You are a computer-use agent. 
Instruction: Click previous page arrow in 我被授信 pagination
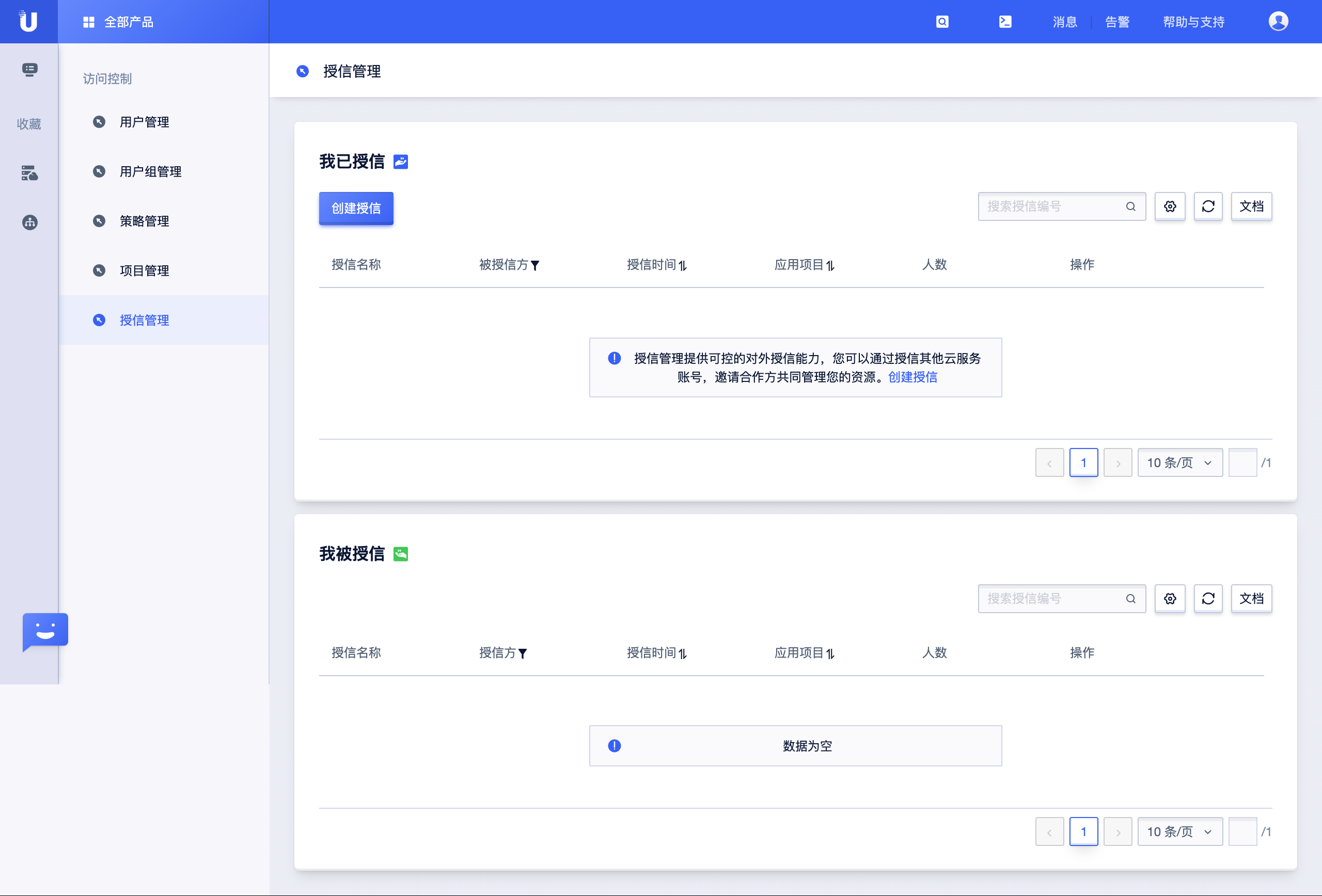(x=1049, y=832)
